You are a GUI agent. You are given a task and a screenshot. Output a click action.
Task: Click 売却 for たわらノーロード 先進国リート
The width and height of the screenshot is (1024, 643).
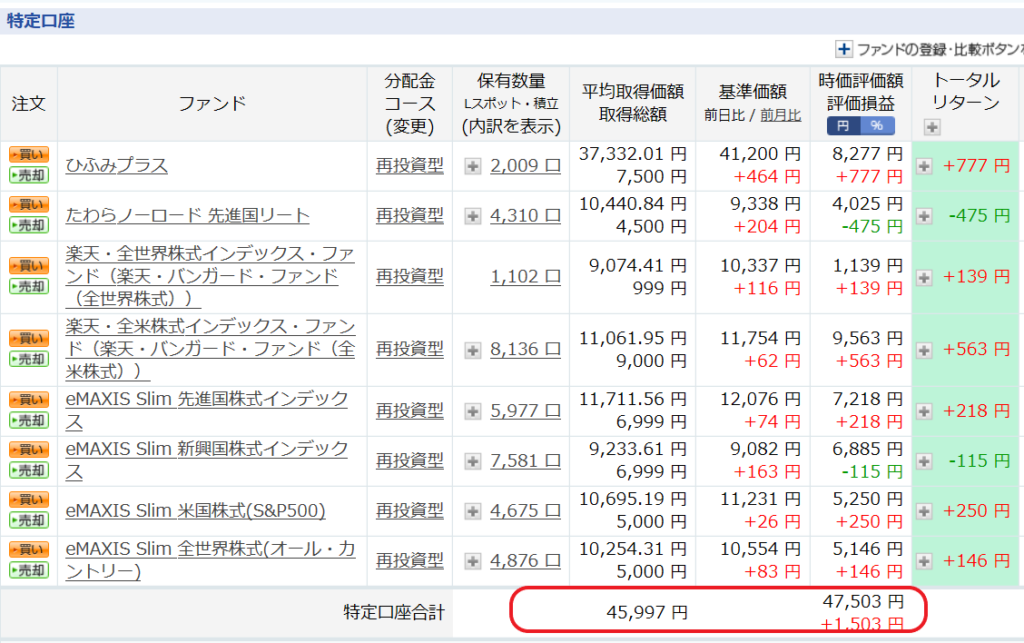(x=29, y=225)
